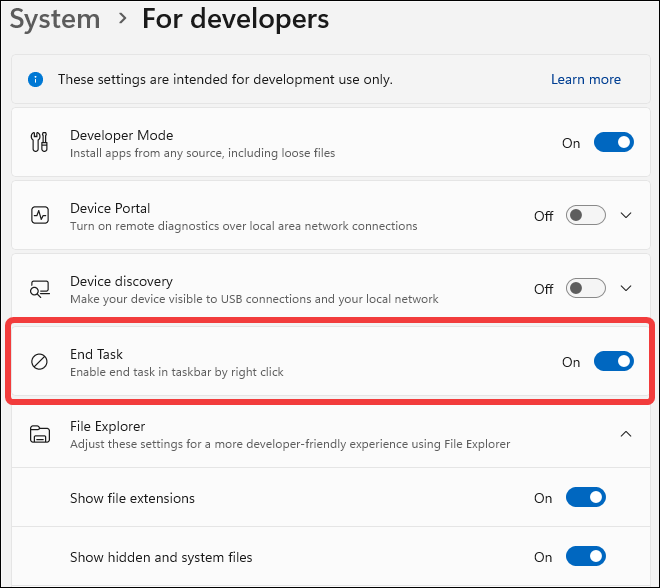
Task: Click the Show file extensions label
Action: pos(132,498)
